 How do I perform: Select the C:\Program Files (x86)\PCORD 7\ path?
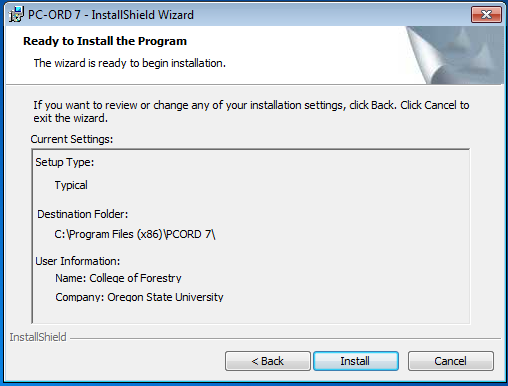135,234
